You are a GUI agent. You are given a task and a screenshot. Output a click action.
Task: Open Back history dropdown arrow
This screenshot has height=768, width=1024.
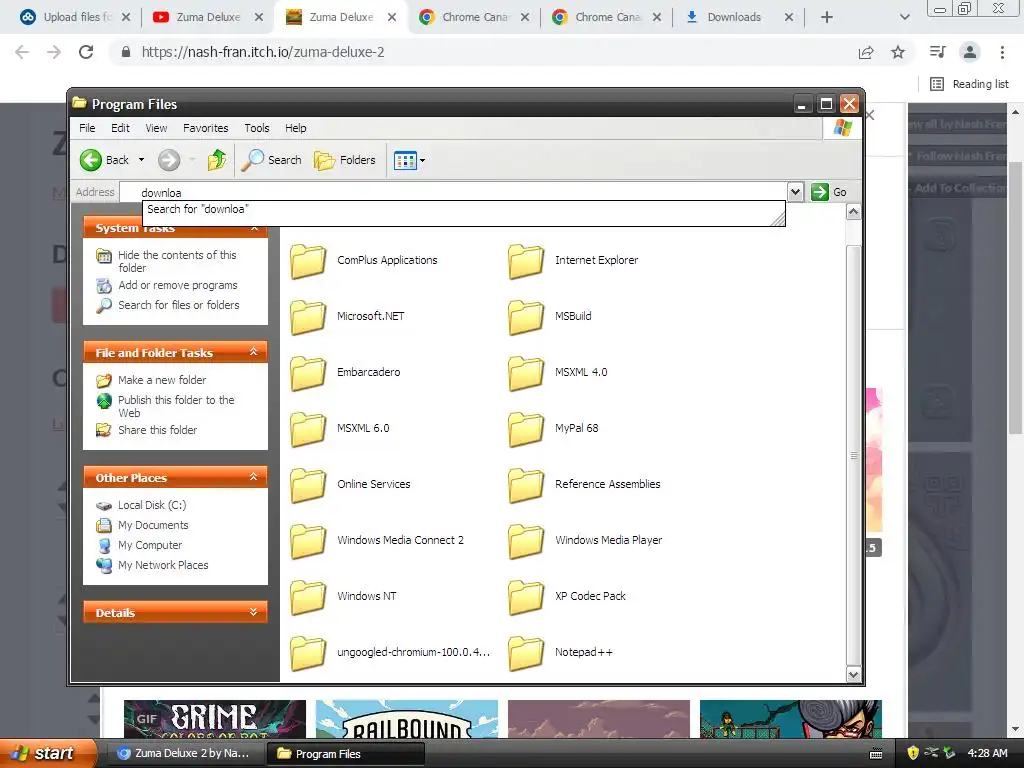pyautogui.click(x=141, y=160)
